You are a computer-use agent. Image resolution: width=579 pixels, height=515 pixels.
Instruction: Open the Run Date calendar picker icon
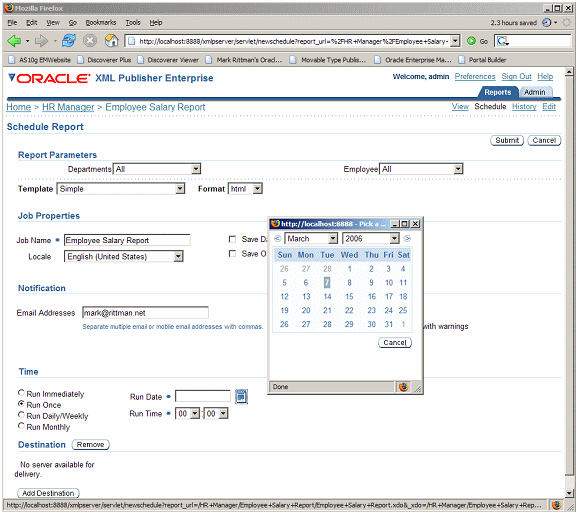(241, 397)
